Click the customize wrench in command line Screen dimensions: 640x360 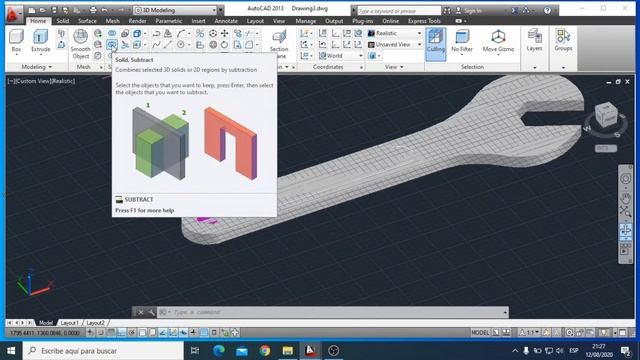tap(151, 312)
